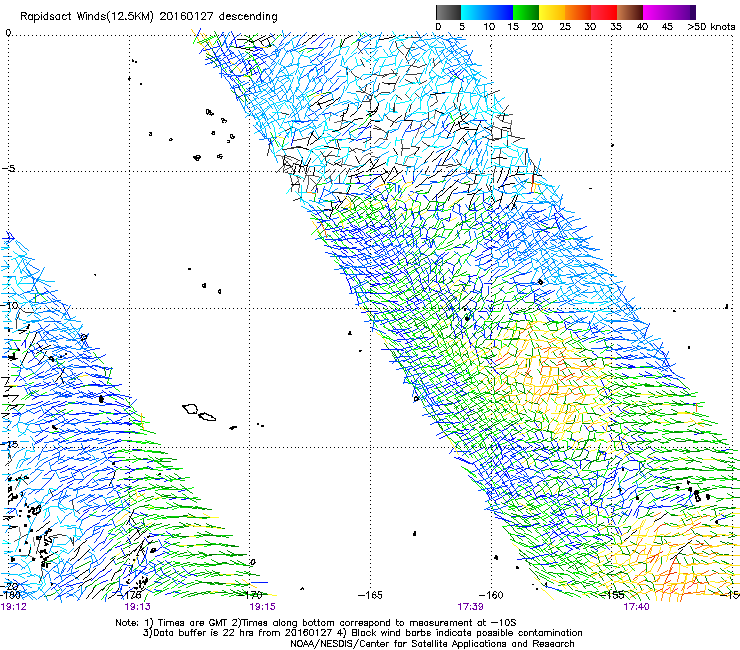Click the orange 25-30 knots legend segment
This screenshot has width=740, height=650.
(x=578, y=12)
